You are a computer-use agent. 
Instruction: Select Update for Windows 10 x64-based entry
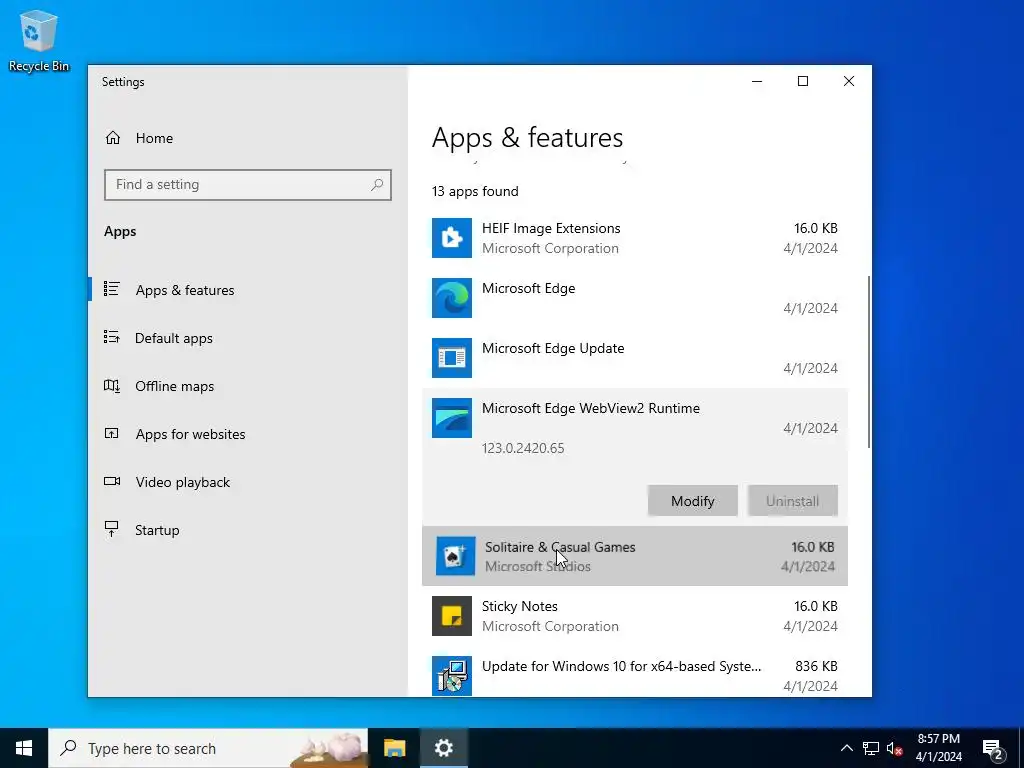coord(622,666)
